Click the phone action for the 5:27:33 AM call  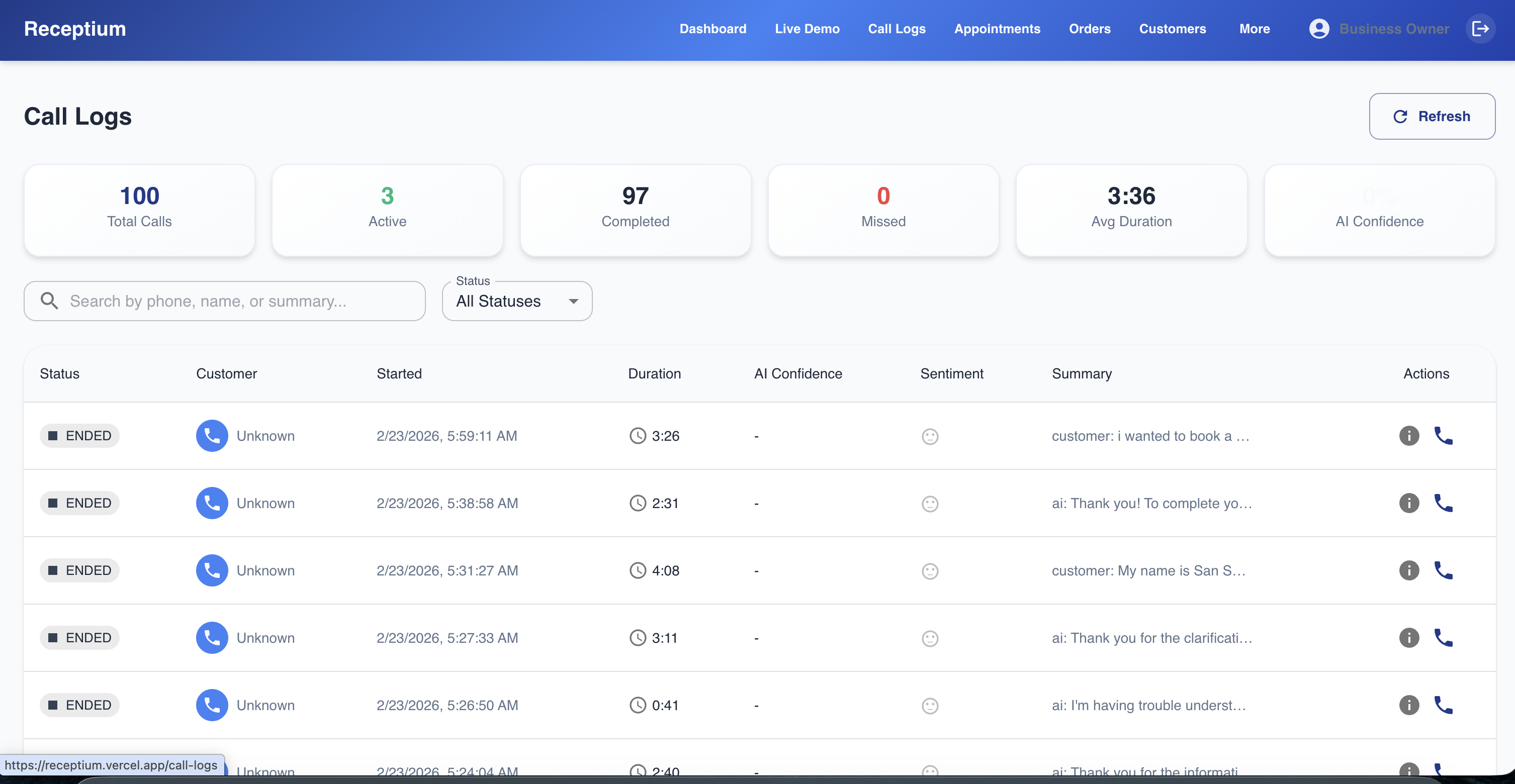[1443, 638]
